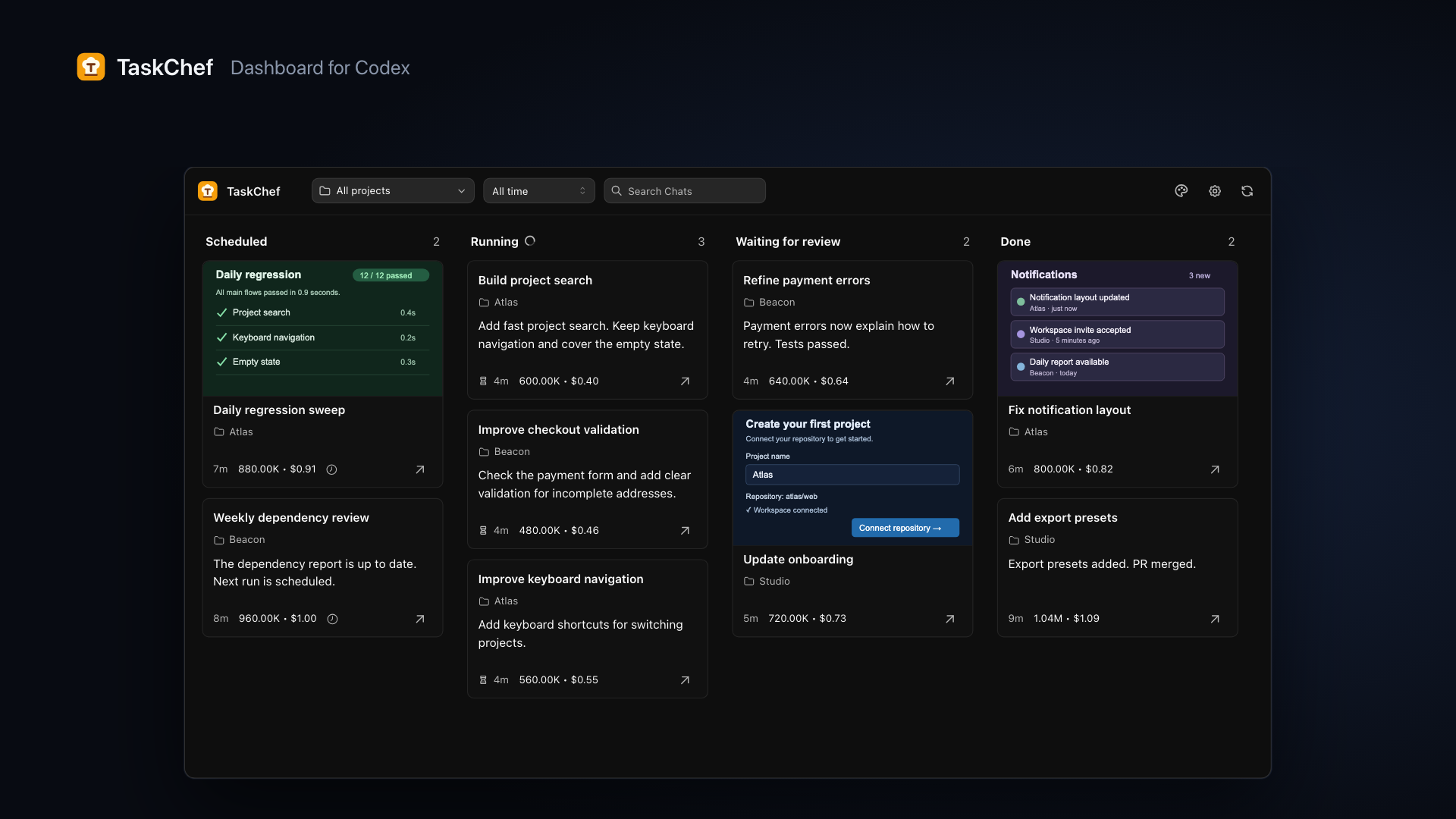Open settings gear icon
Viewport: 1456px width, 819px height.
click(x=1215, y=191)
